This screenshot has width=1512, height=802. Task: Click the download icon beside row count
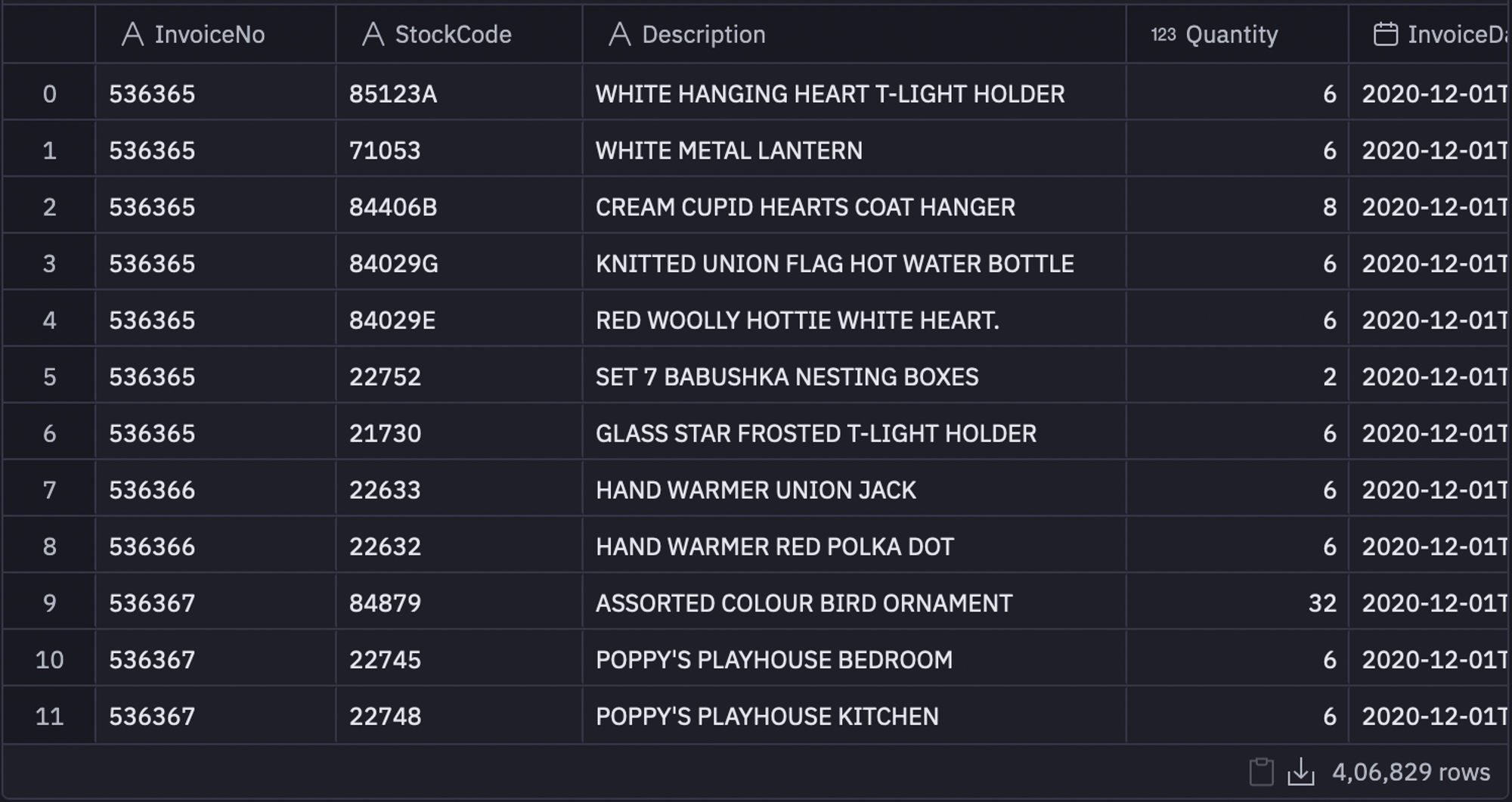coord(1301,772)
